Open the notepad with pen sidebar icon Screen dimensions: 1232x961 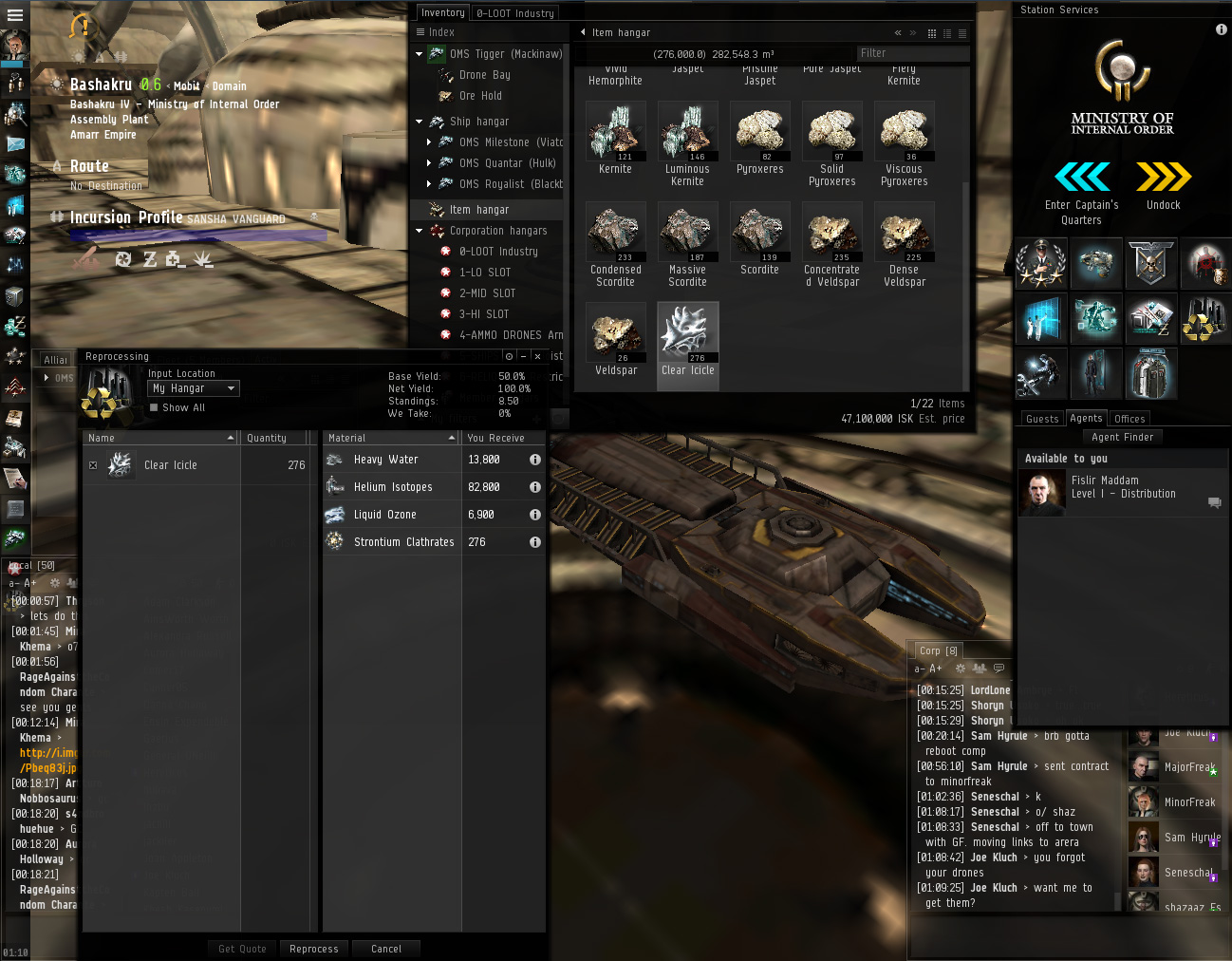(15, 478)
